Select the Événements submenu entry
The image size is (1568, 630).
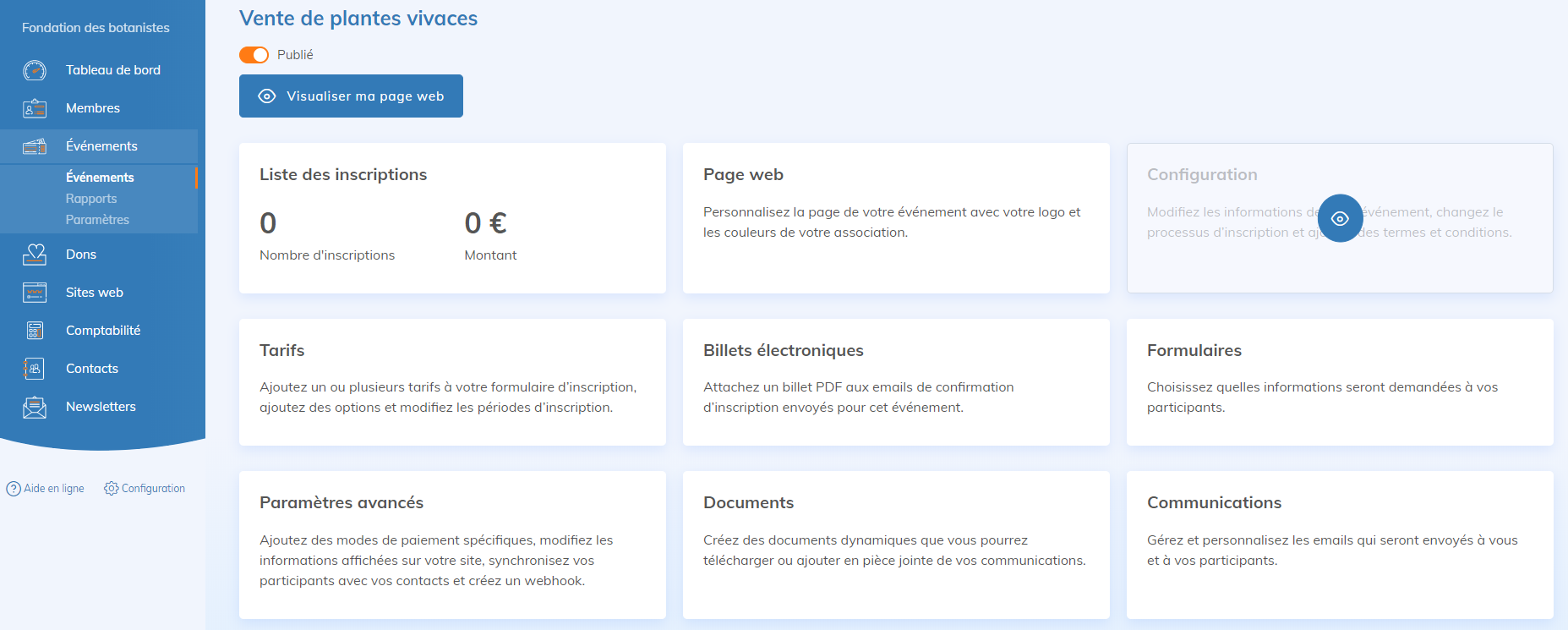(x=100, y=178)
